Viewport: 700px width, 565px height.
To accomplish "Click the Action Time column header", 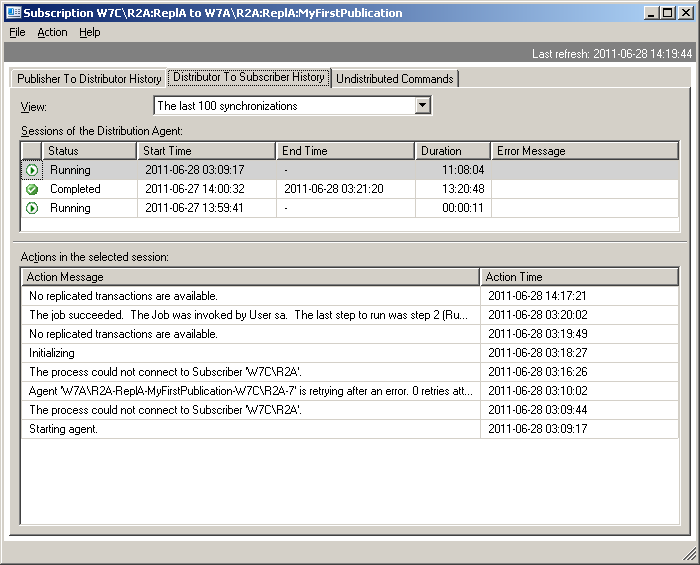I will tap(579, 277).
